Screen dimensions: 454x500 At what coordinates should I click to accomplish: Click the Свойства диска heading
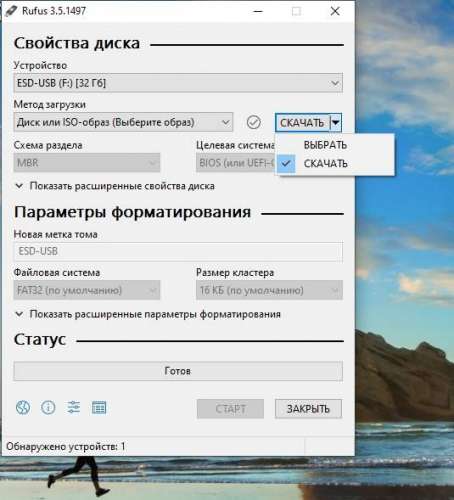click(77, 43)
